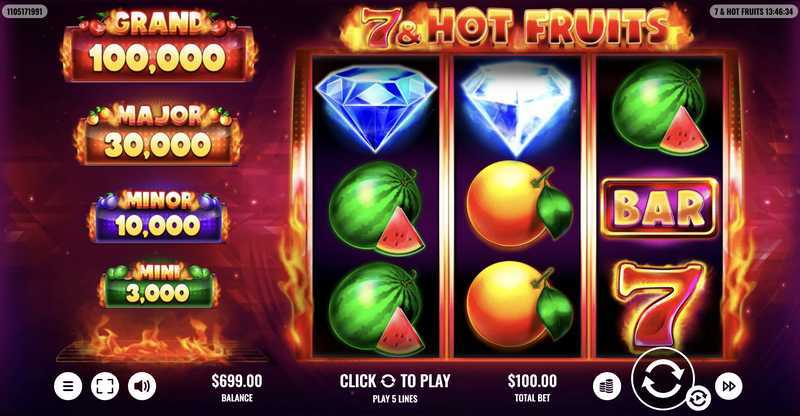Mute the game sound speaker icon
The width and height of the screenshot is (800, 416).
[x=142, y=386]
